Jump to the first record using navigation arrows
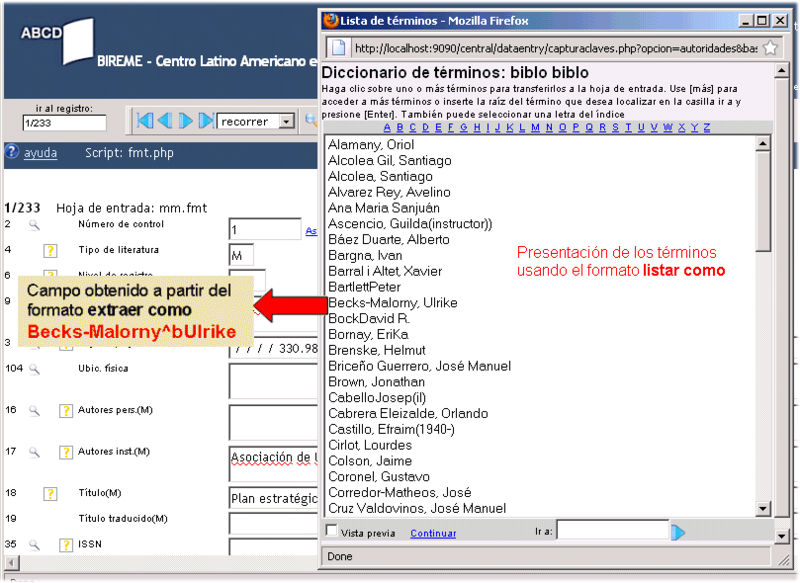800x583 pixels. point(143,120)
